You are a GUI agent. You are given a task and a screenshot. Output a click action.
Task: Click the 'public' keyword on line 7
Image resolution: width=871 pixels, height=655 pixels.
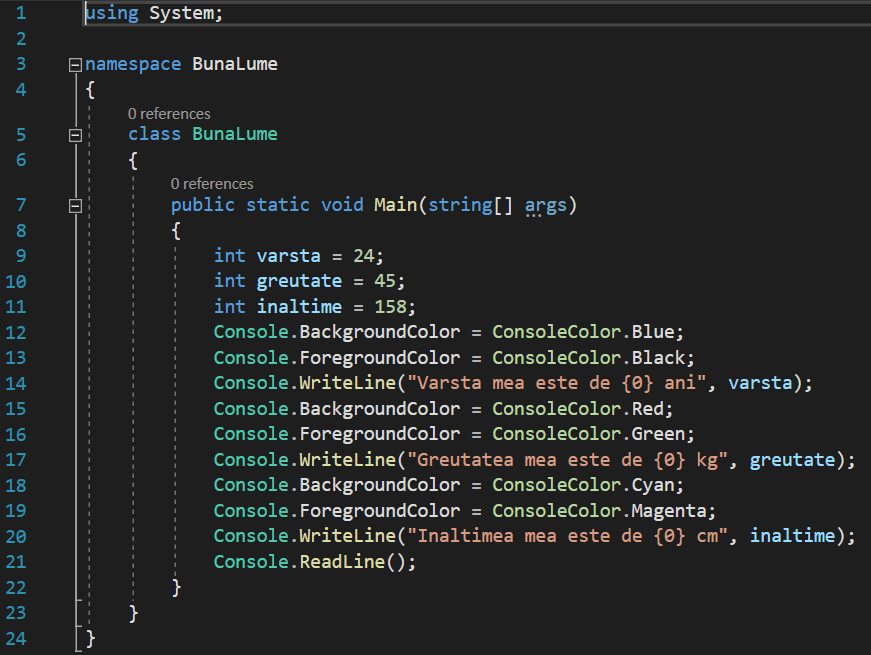pyautogui.click(x=203, y=205)
